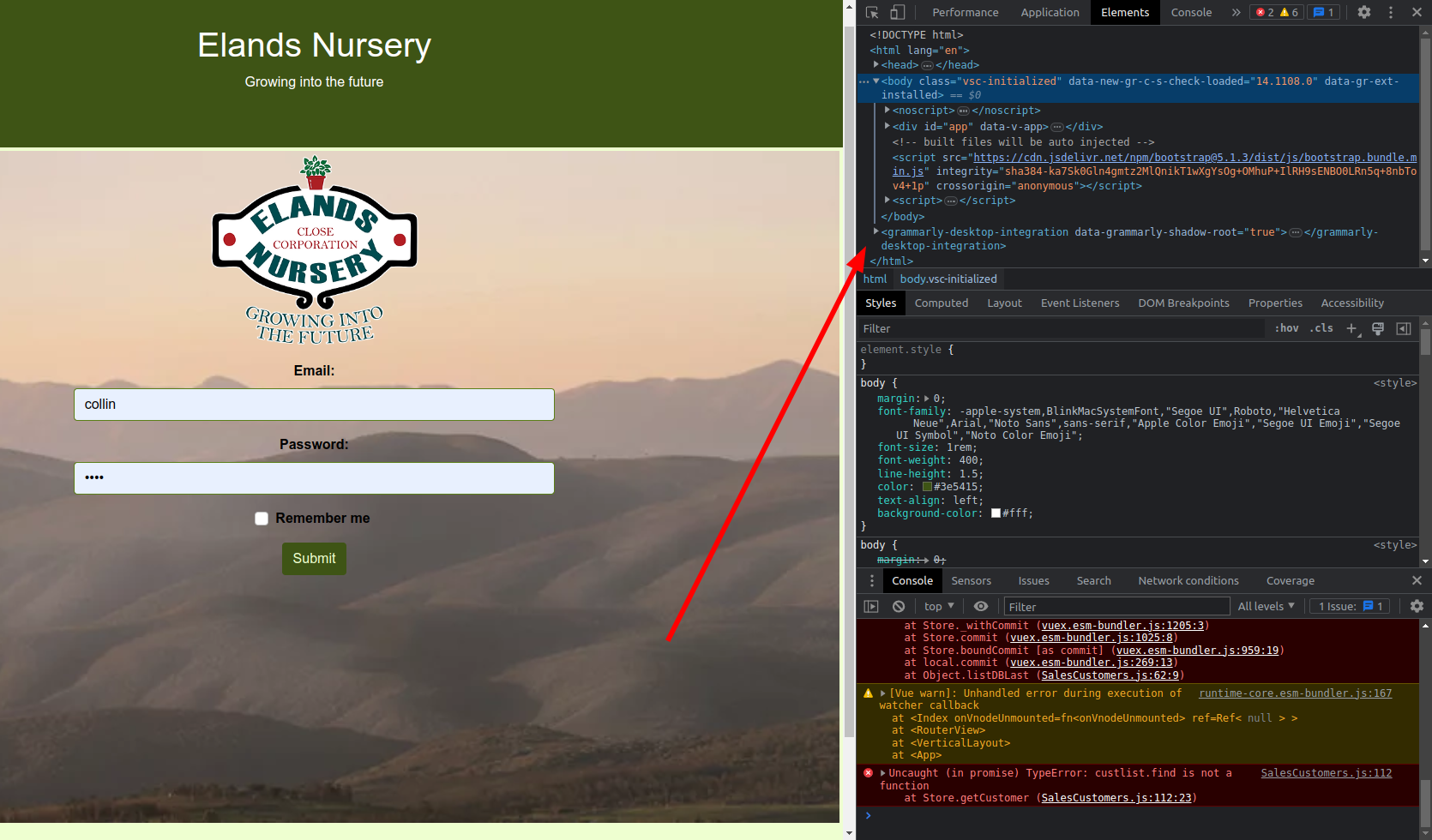Viewport: 1432px width, 840px height.
Task: Click the new style rule plus icon
Action: (x=1352, y=328)
